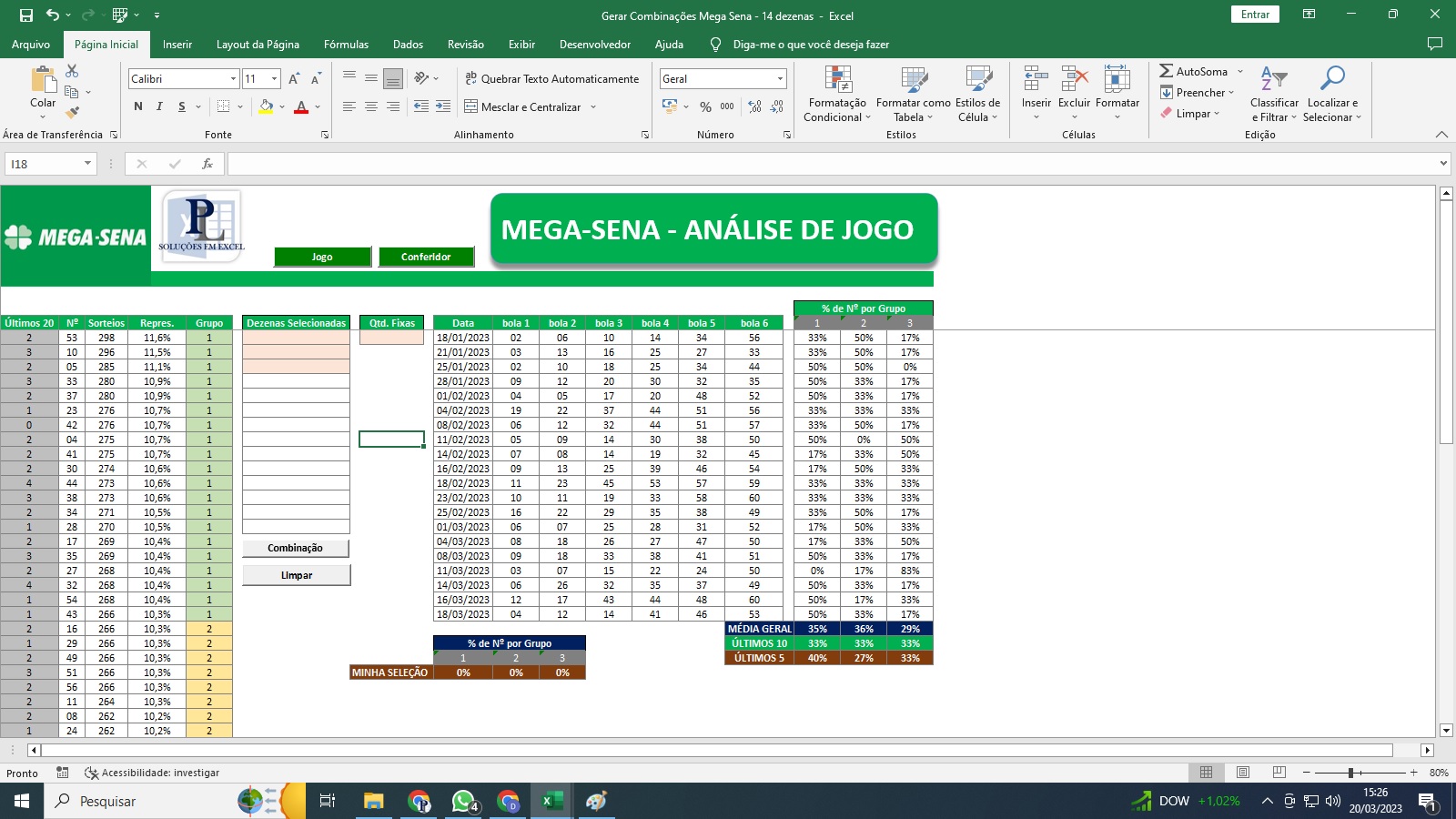
Task: Switch to Desenvolvedor tab
Action: [594, 45]
